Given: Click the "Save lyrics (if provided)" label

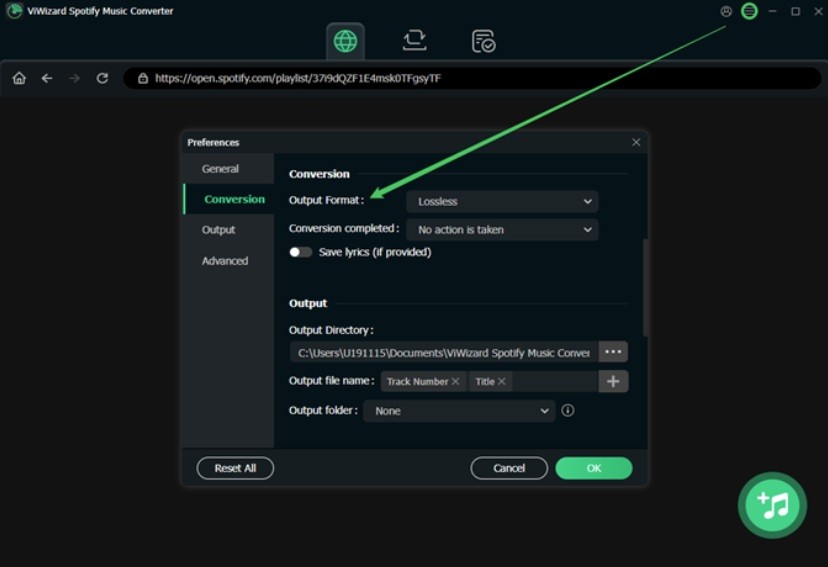Looking at the screenshot, I should [375, 252].
